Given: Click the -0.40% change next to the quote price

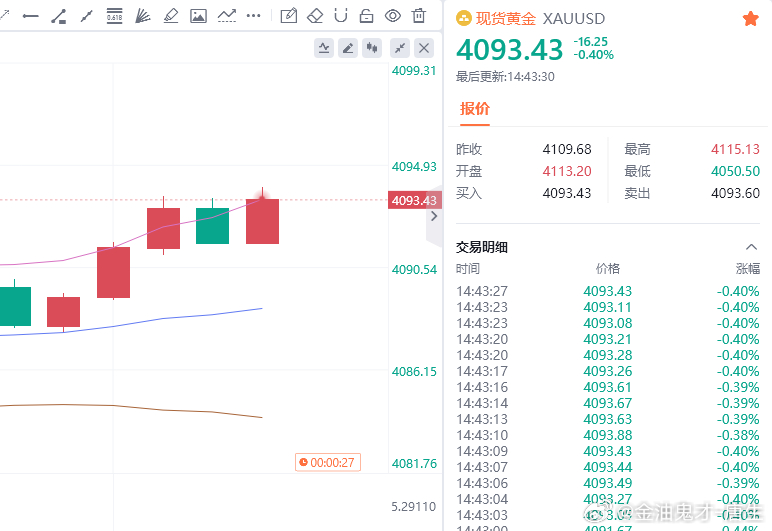Looking at the screenshot, I should pos(594,55).
